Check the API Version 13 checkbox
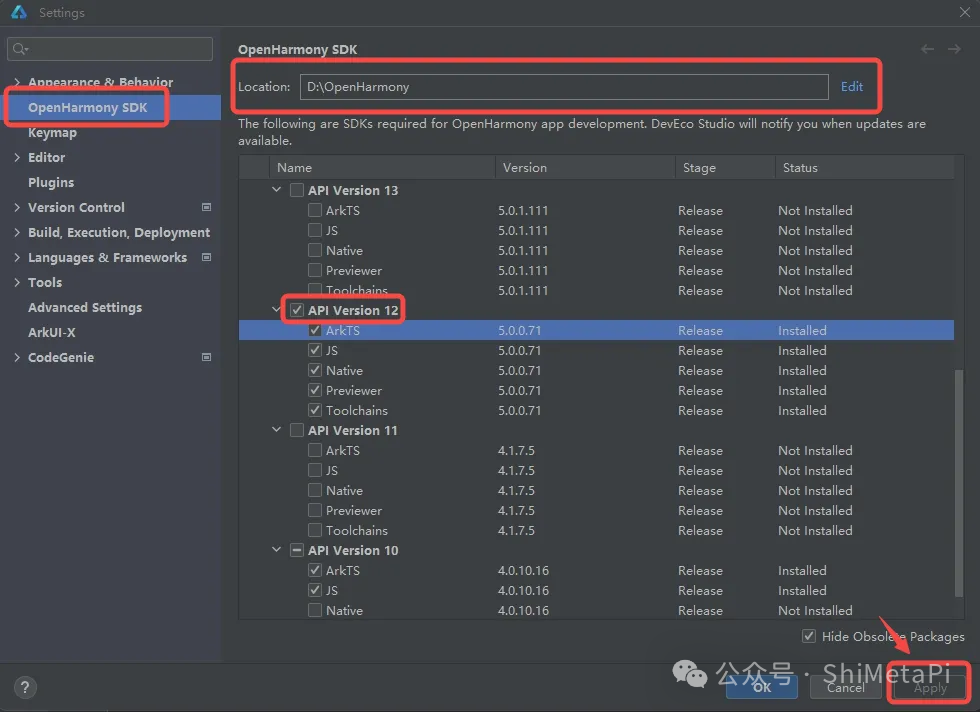Viewport: 980px width, 712px height. pyautogui.click(x=297, y=190)
